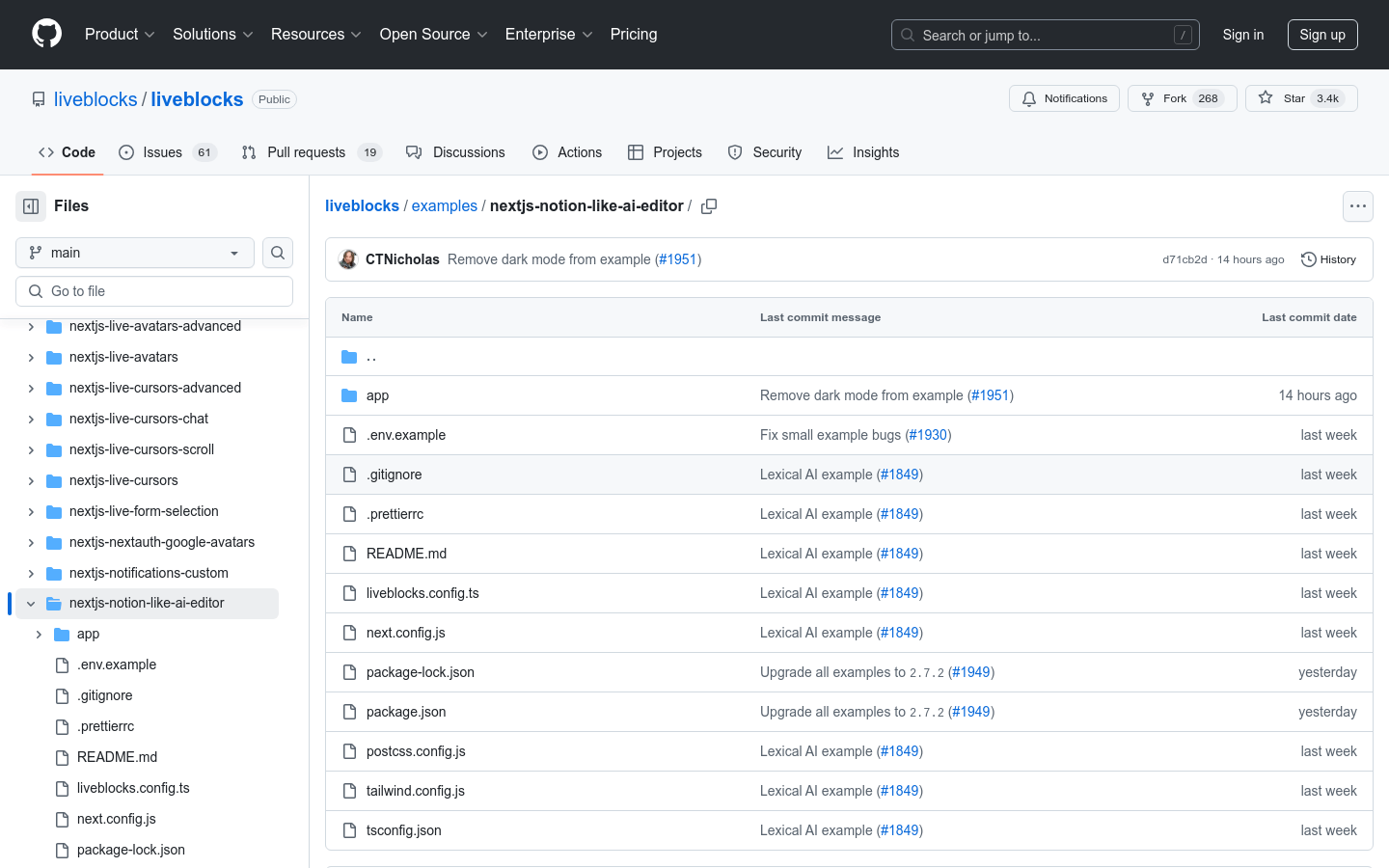Screen dimensions: 1389x868
Task: Click the copy path icon
Action: pos(709,205)
